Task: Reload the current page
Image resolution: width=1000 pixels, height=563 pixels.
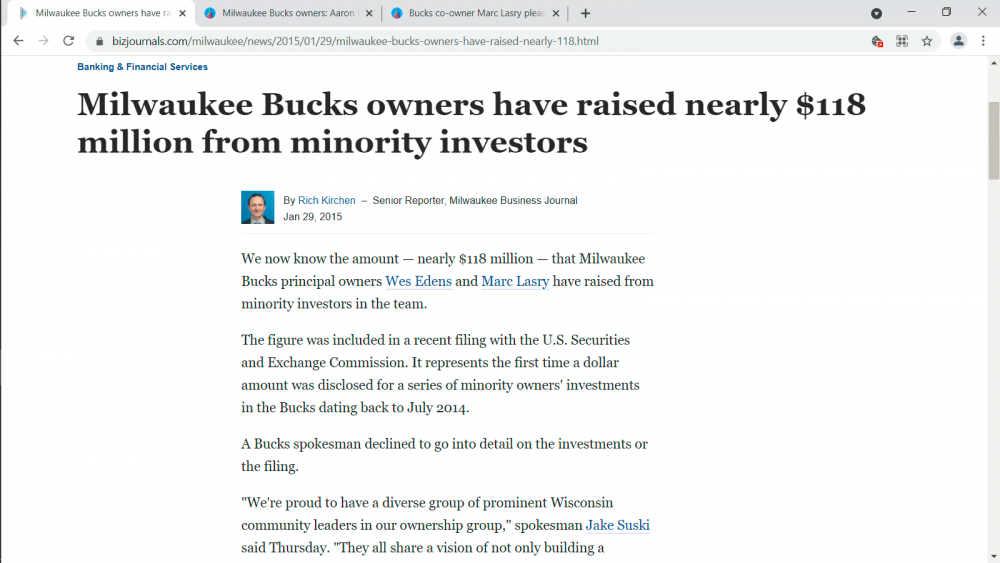Action: (68, 41)
